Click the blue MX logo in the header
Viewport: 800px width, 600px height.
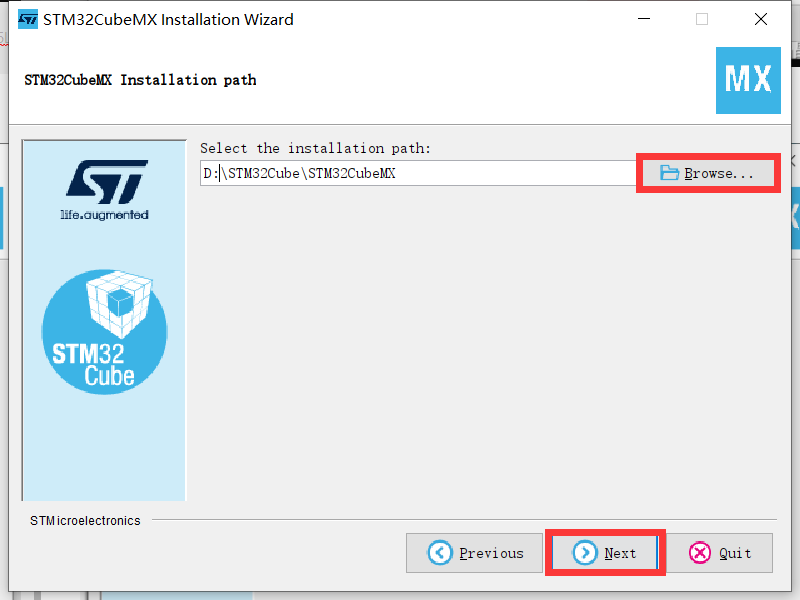(x=748, y=80)
